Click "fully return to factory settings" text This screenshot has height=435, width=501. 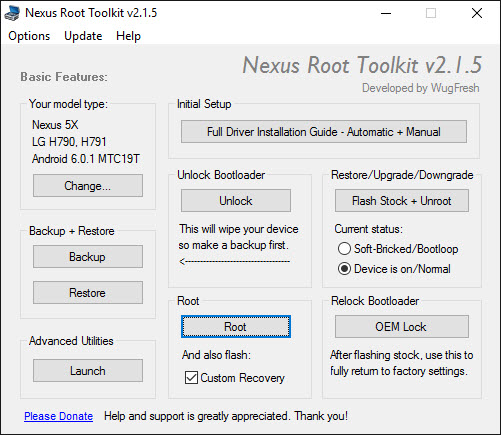[x=399, y=371]
